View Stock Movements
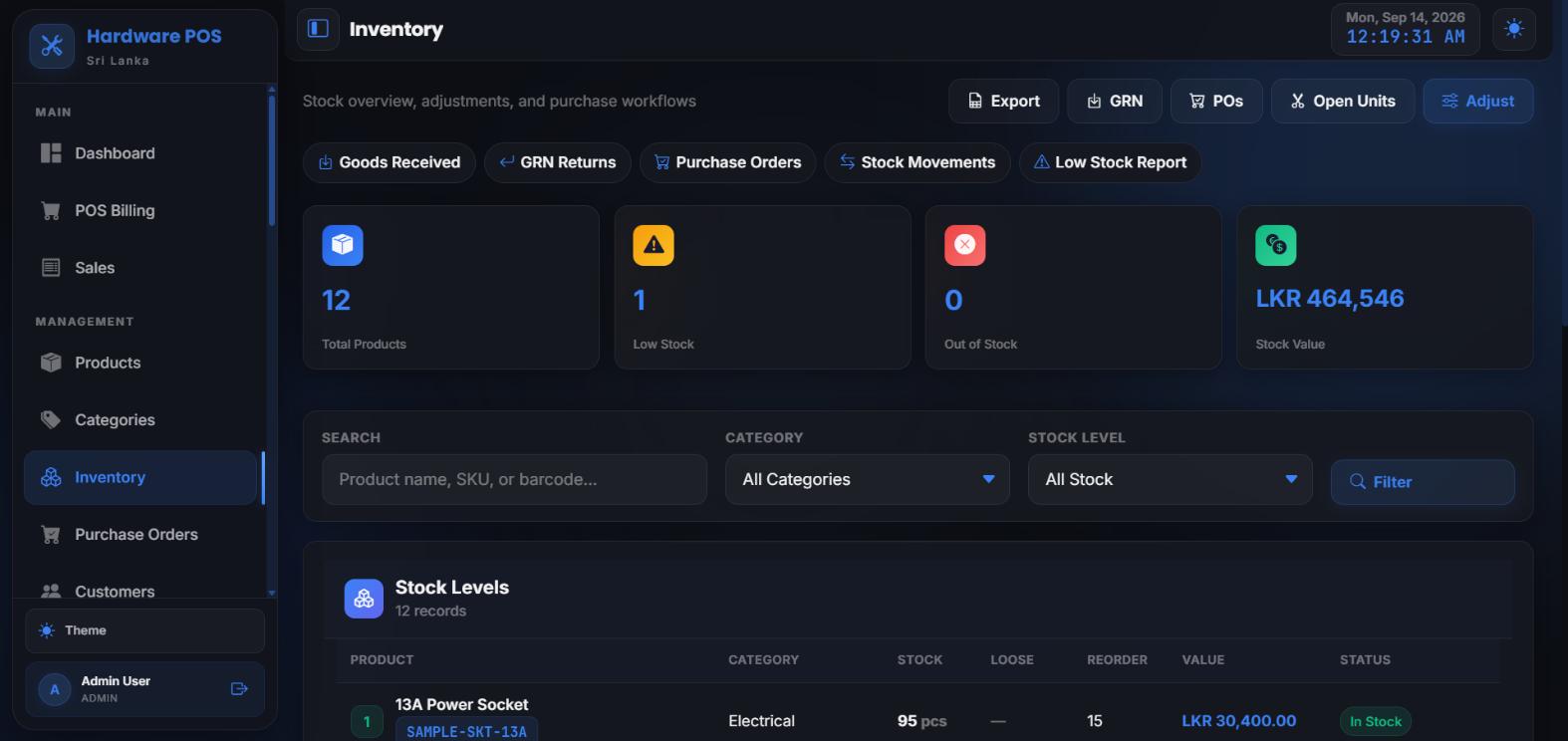This screenshot has height=741, width=1568. (x=917, y=162)
